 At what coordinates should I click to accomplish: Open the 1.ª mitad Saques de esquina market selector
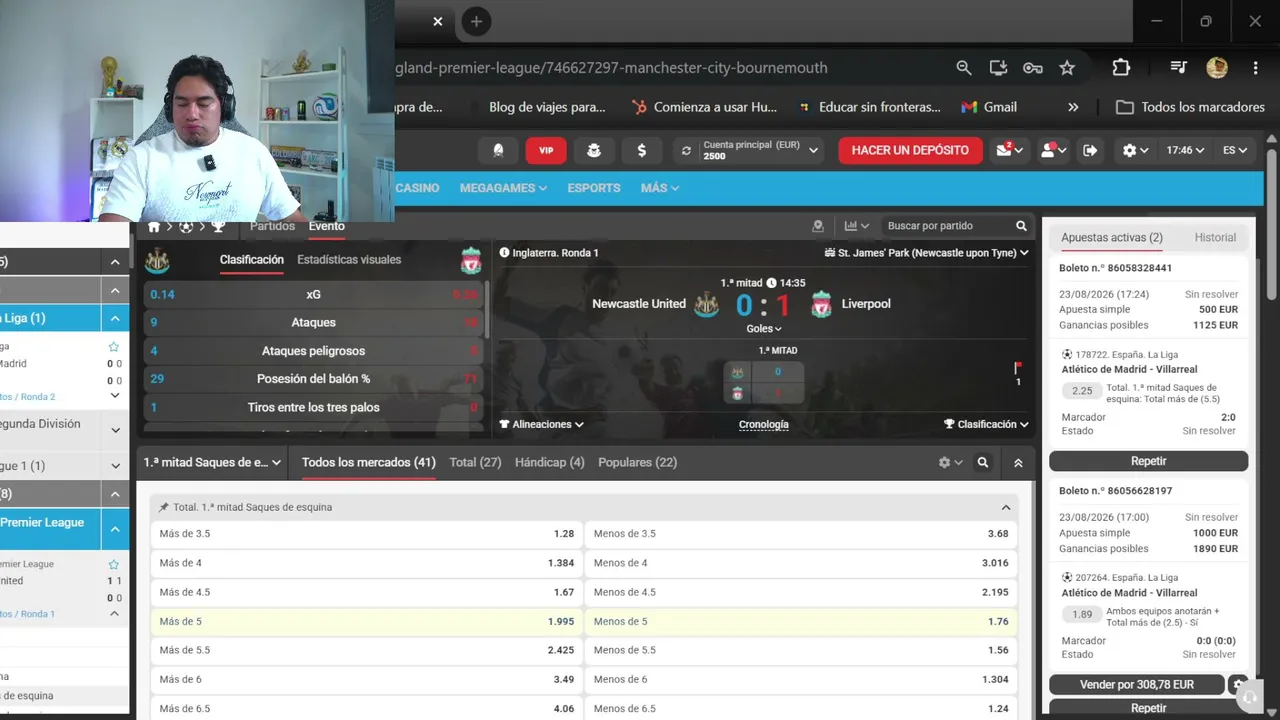(x=212, y=463)
